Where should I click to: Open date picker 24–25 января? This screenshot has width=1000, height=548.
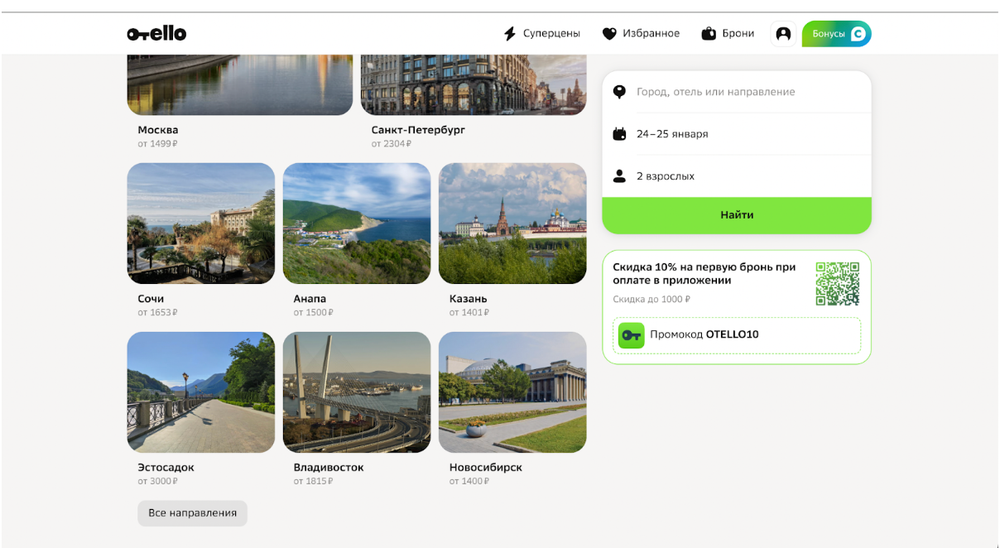[x=737, y=134]
